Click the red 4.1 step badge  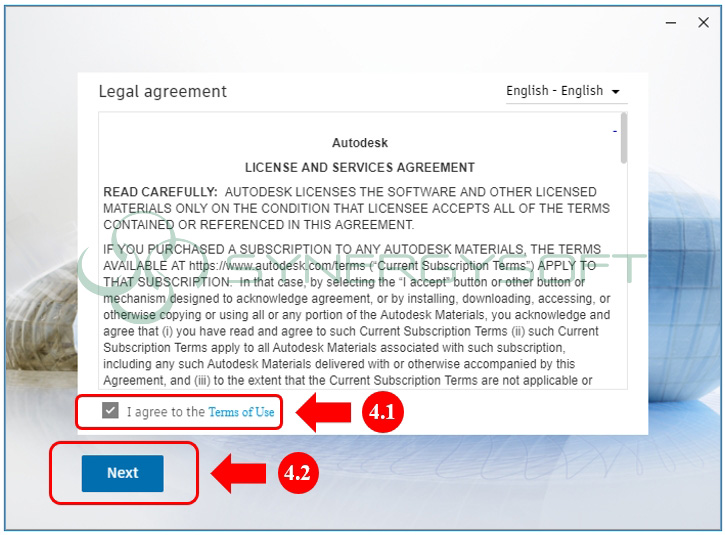tap(381, 413)
